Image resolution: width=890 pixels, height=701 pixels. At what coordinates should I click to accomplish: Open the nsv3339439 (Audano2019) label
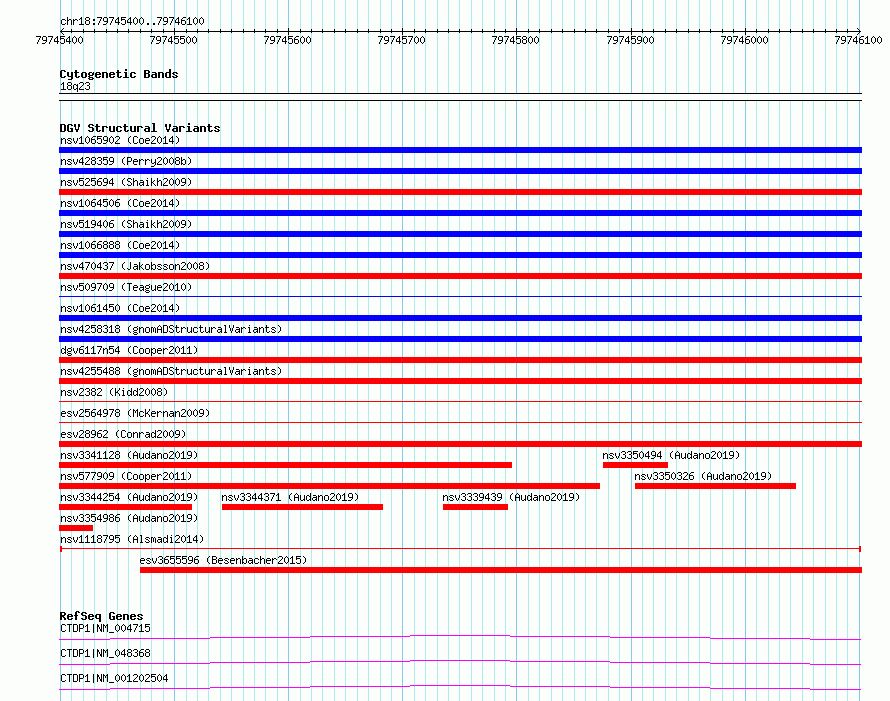pos(511,497)
